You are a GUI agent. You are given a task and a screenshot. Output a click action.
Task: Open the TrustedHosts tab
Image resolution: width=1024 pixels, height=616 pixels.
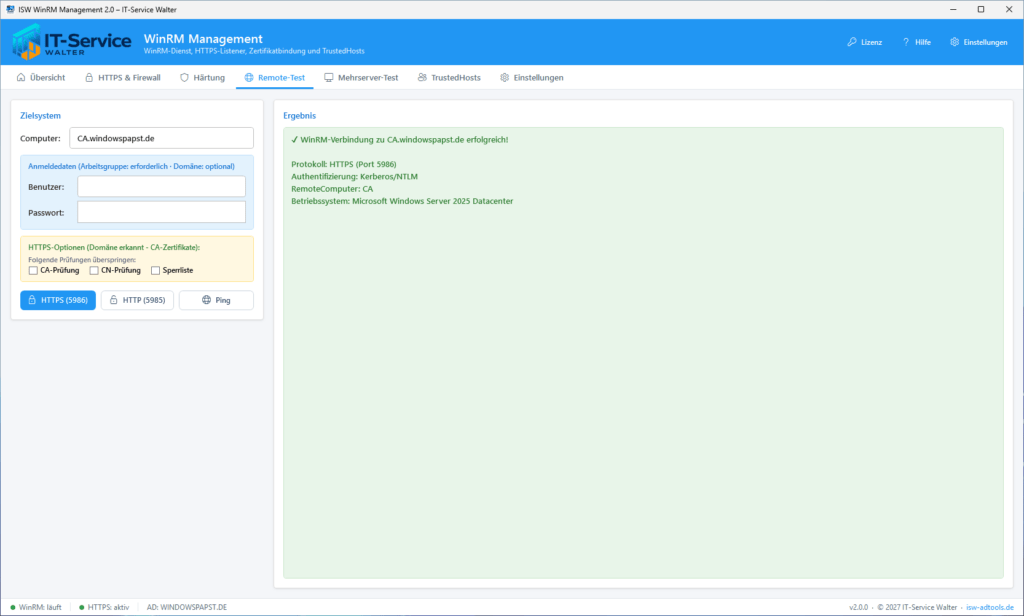point(449,77)
